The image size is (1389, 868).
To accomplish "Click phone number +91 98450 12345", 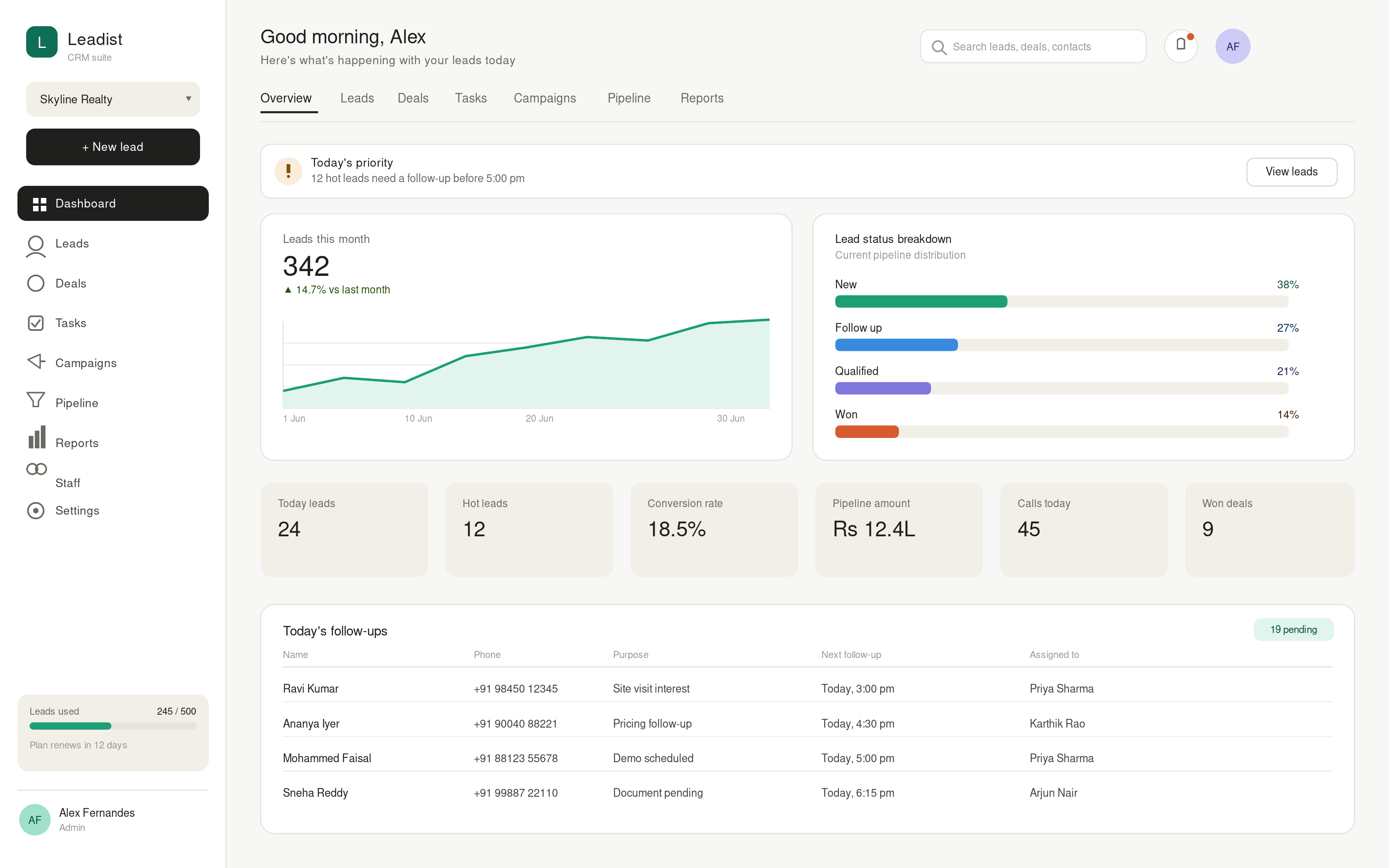I will 516,689.
